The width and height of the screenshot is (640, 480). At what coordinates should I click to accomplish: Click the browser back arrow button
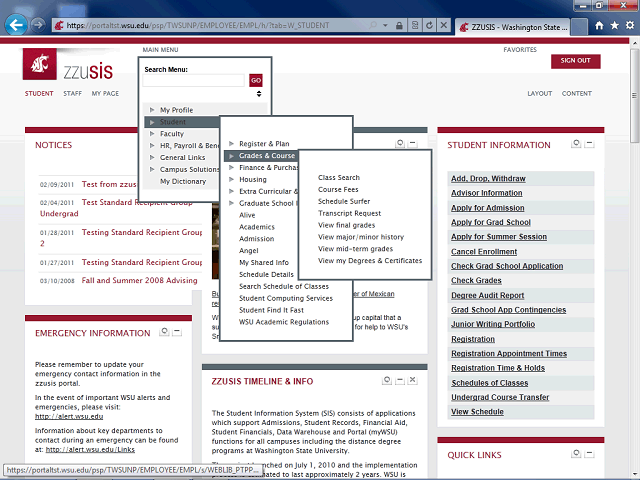(x=16, y=25)
